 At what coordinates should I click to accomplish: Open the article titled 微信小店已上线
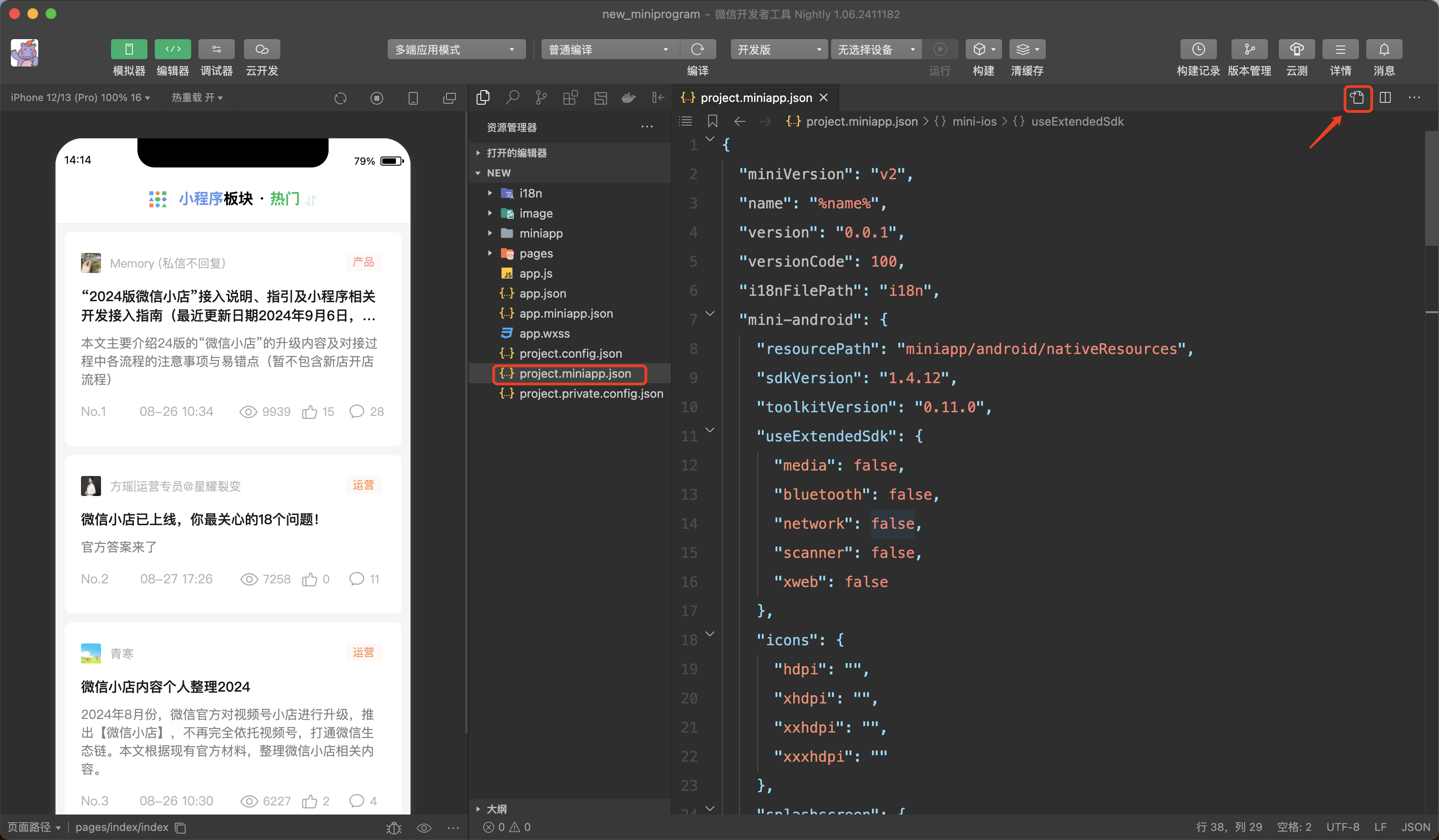pyautogui.click(x=200, y=519)
